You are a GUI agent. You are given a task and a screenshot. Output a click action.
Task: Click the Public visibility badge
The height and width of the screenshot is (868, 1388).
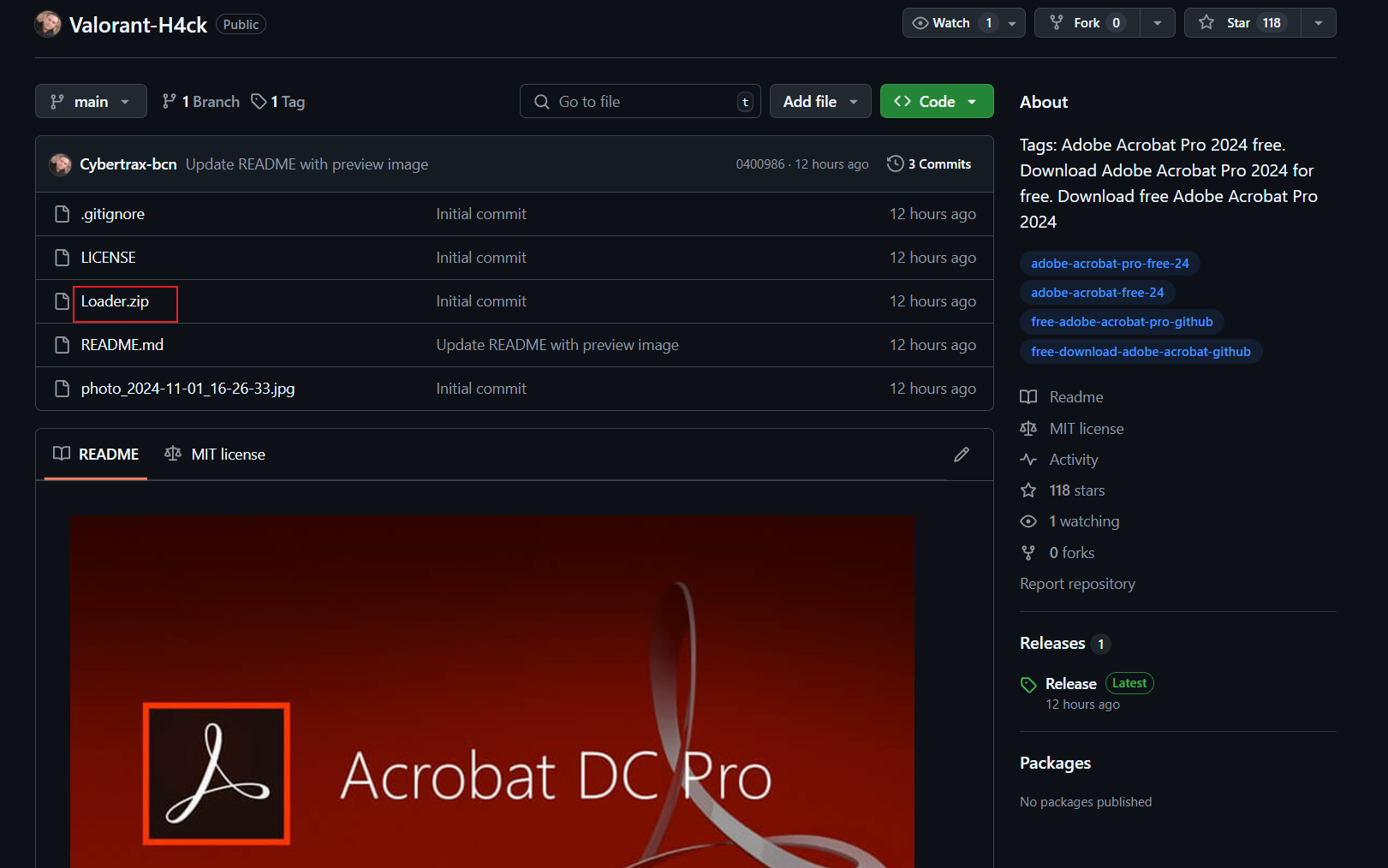241,24
